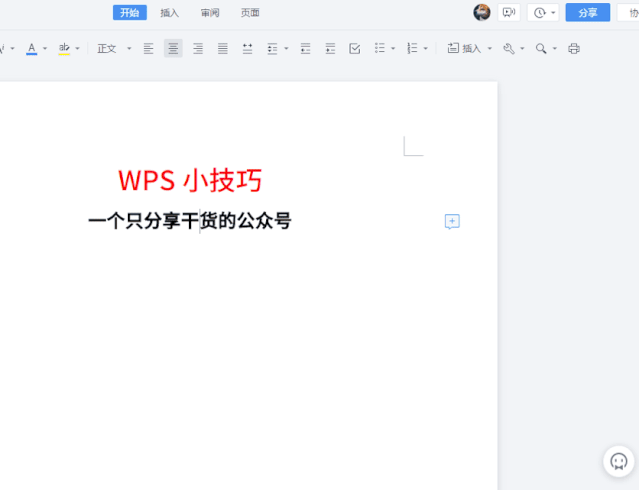The height and width of the screenshot is (490, 639).
Task: Click the 插入 toolbar button
Action: pos(464,49)
